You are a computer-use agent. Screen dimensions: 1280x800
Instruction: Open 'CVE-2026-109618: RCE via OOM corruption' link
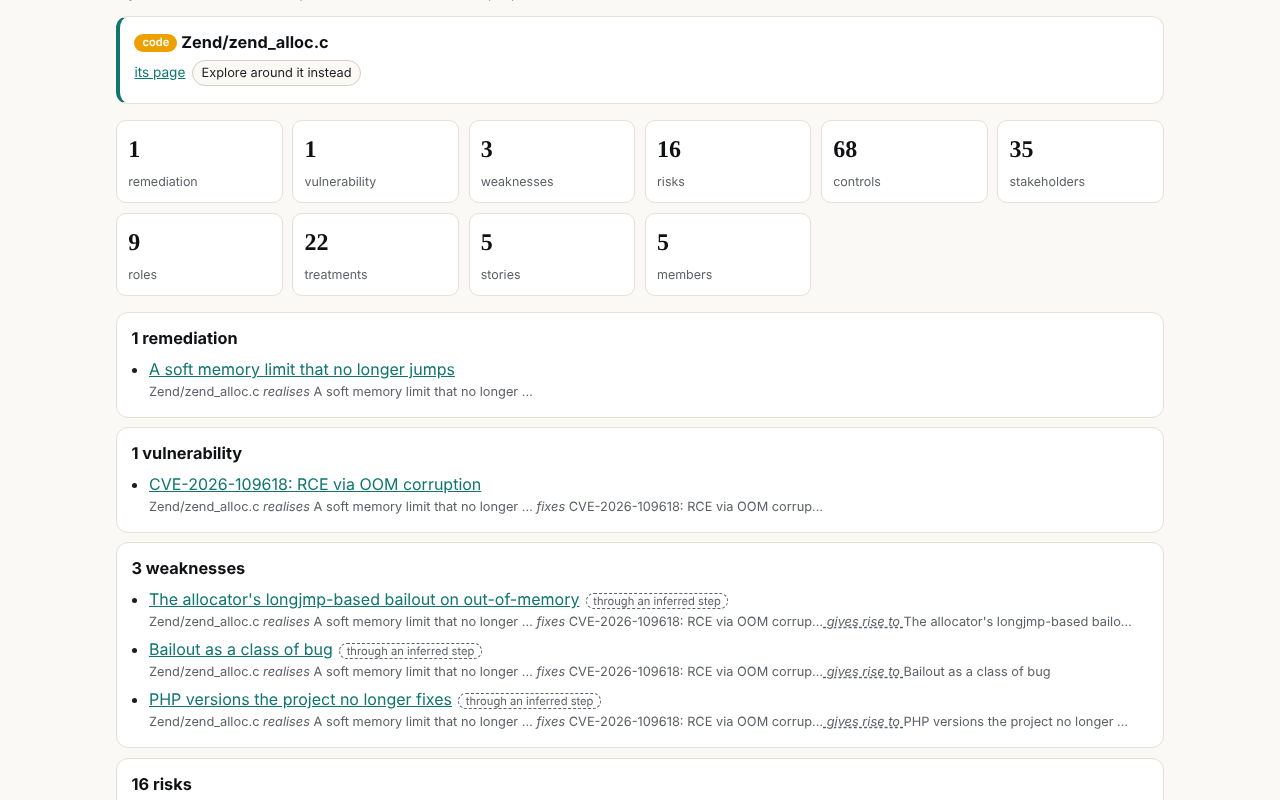[315, 484]
